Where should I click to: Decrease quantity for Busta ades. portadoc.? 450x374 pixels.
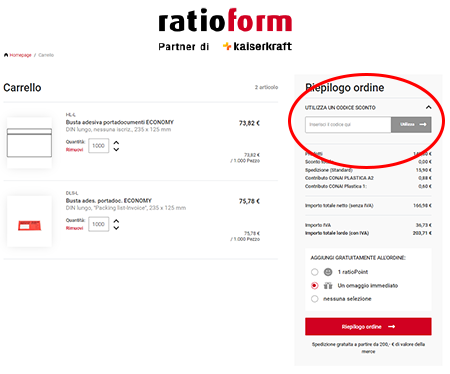(116, 228)
